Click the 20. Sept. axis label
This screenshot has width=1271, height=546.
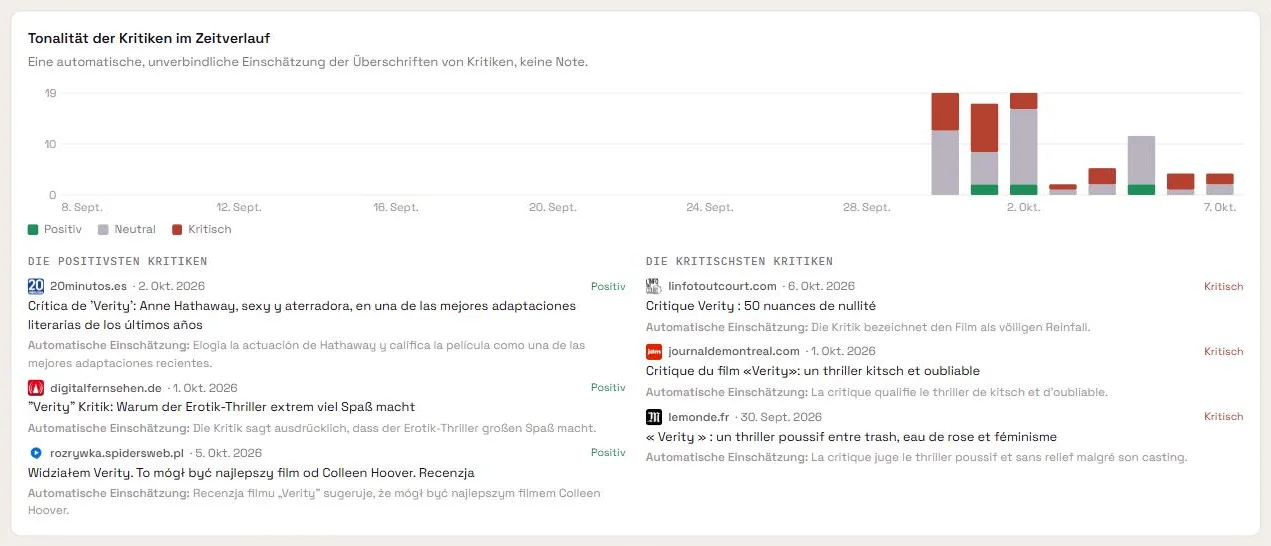[x=553, y=207]
